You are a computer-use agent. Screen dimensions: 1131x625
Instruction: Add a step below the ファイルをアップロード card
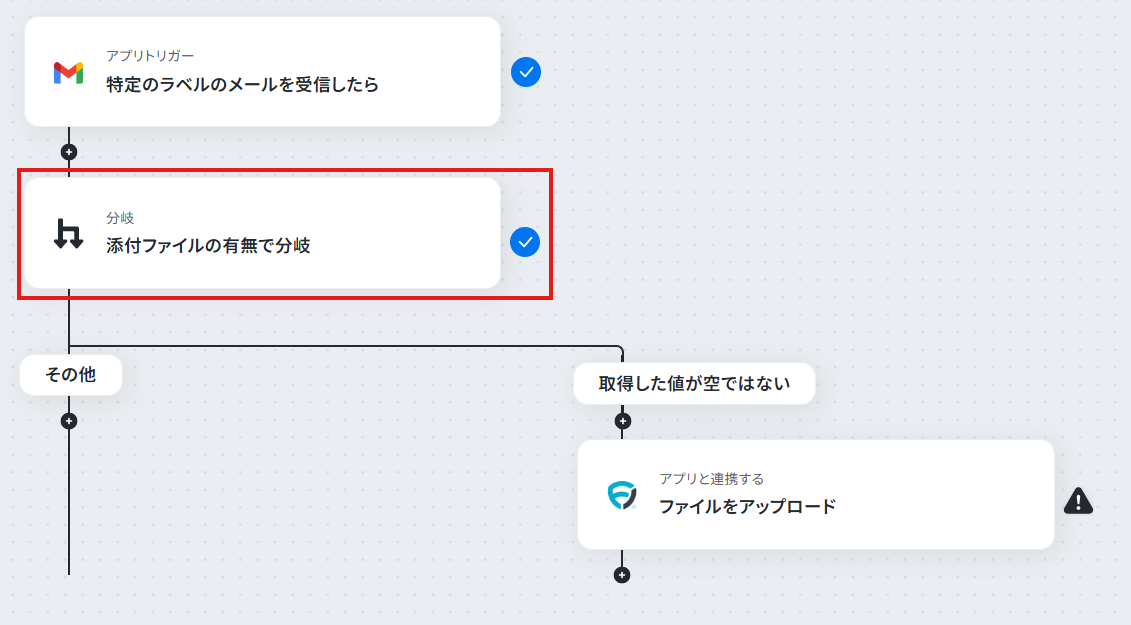tap(622, 575)
